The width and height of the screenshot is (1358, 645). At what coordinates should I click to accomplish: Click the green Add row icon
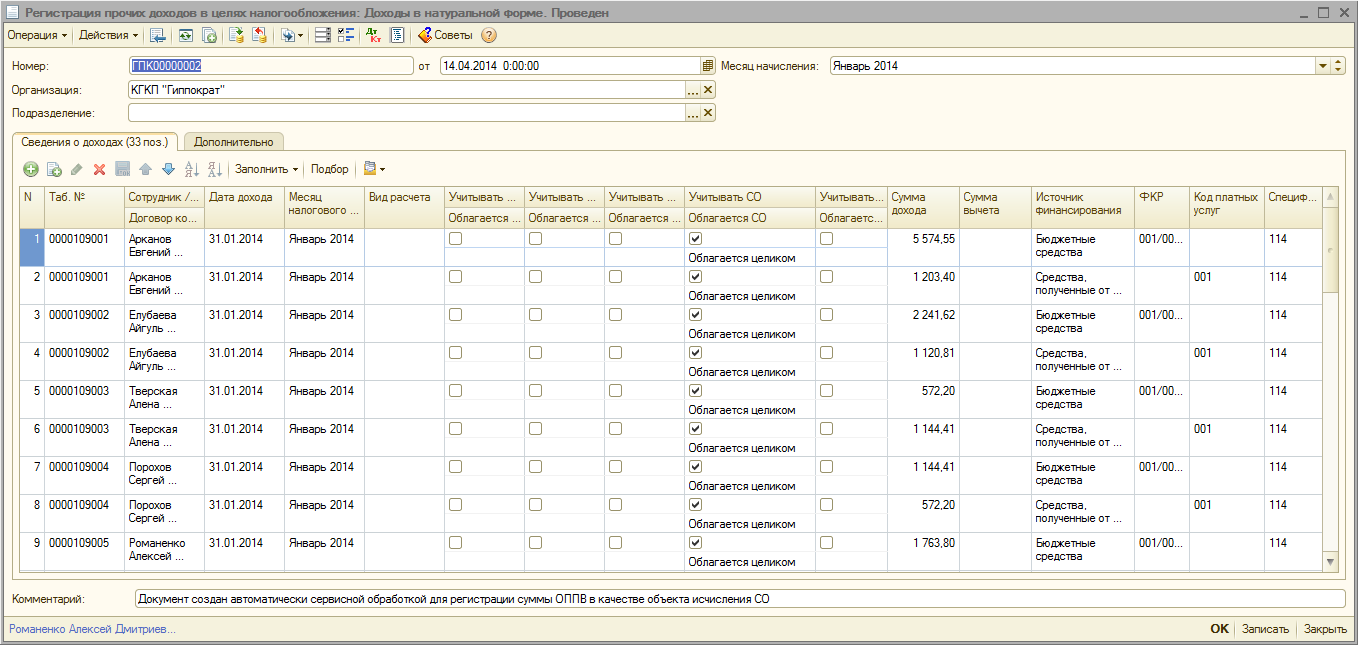tap(30, 169)
